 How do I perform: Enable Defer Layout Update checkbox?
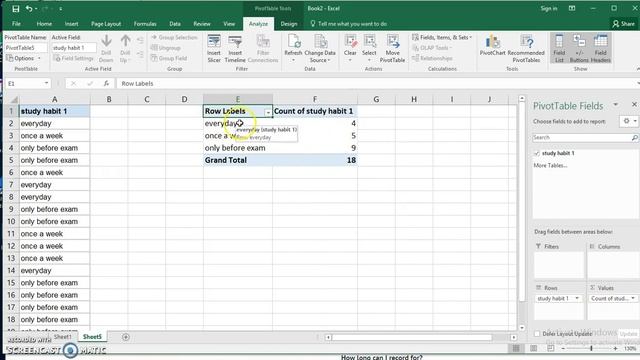[537, 334]
